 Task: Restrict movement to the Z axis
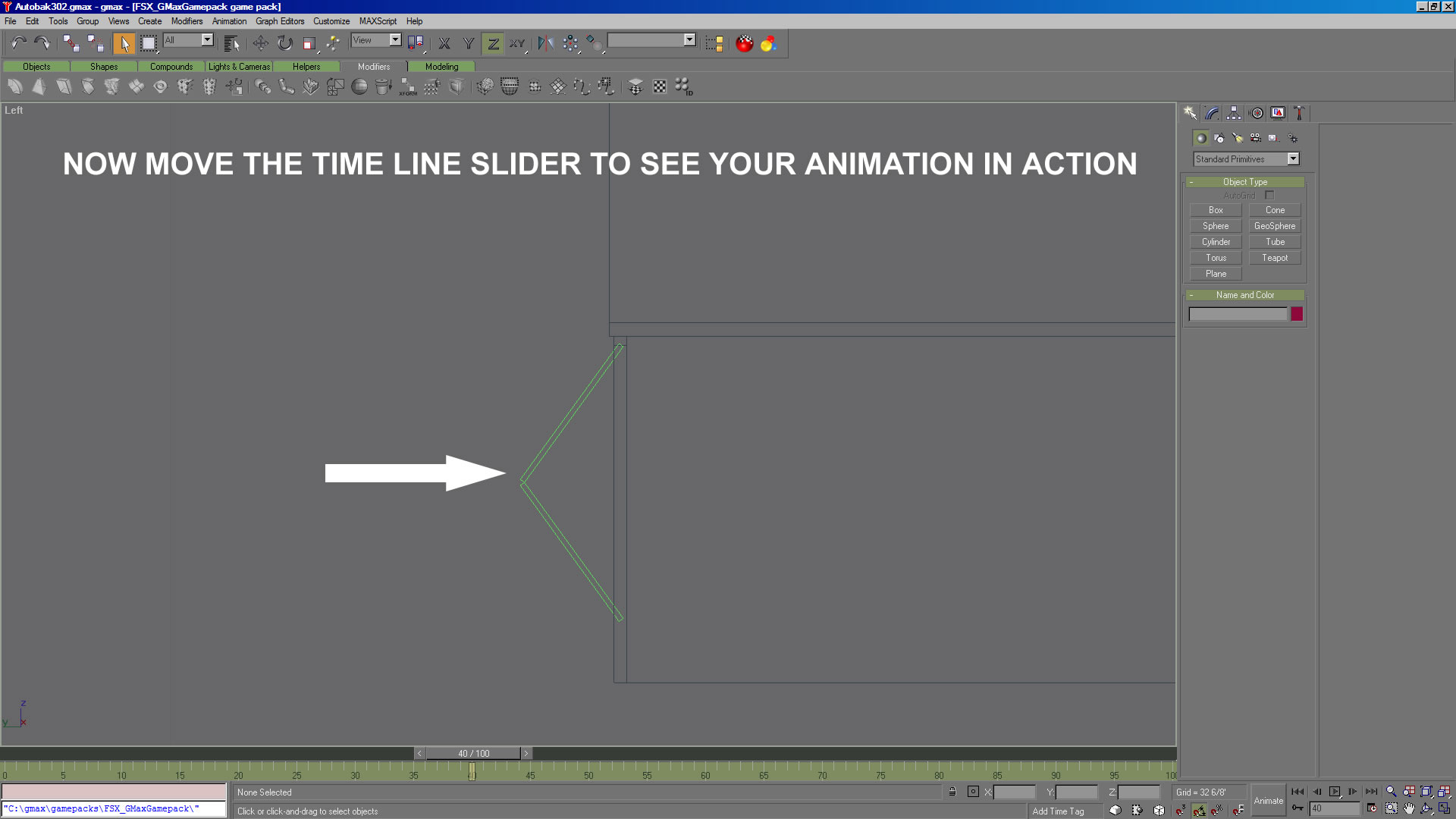[493, 43]
